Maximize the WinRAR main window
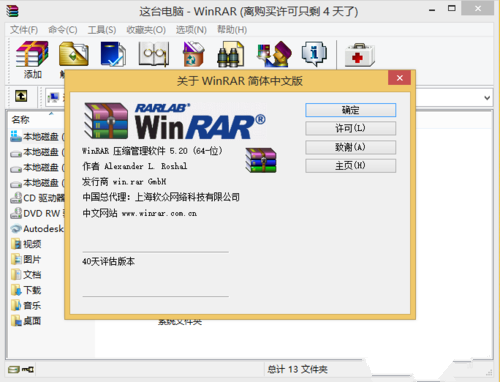 click(452, 9)
